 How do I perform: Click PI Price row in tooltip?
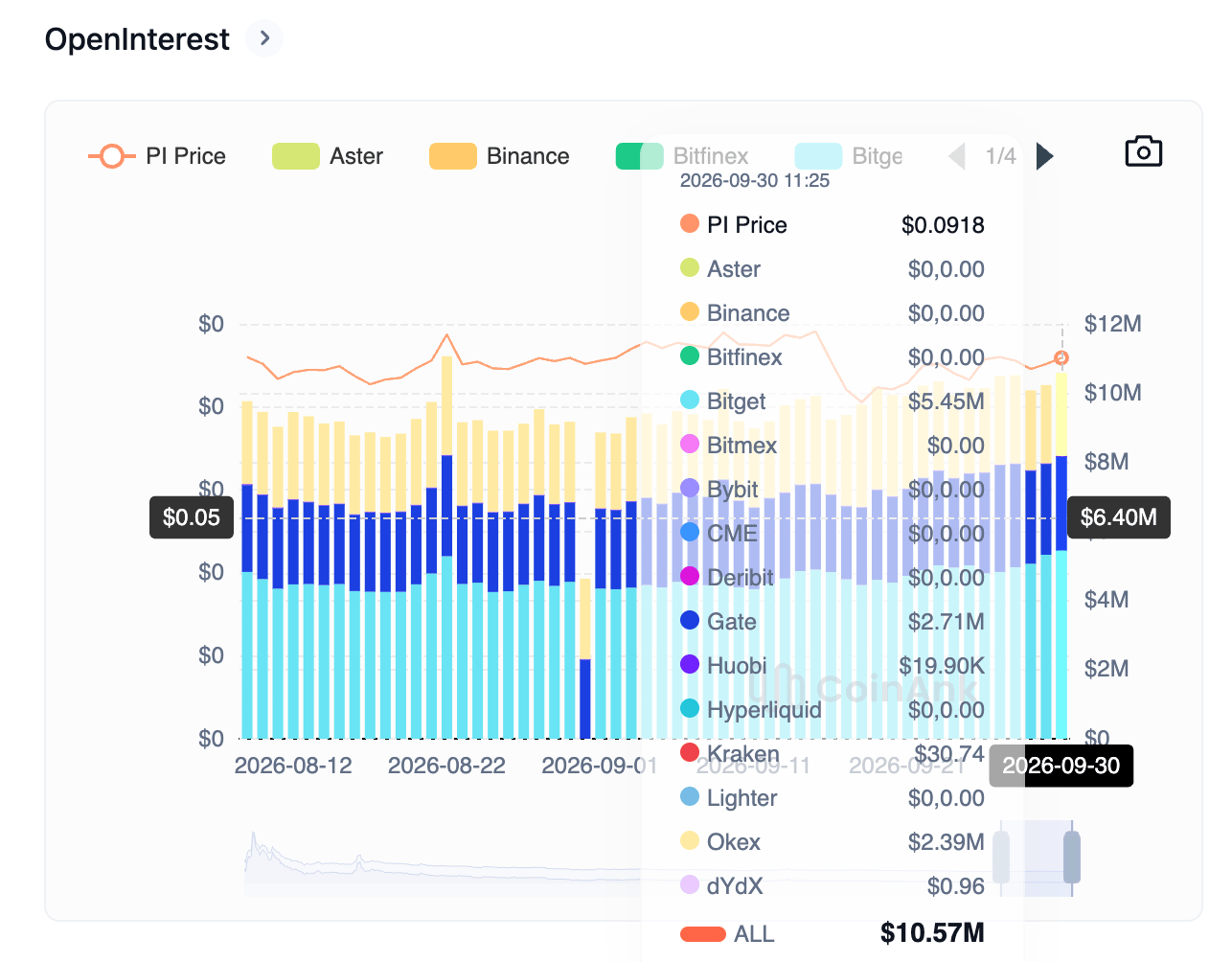point(832,225)
